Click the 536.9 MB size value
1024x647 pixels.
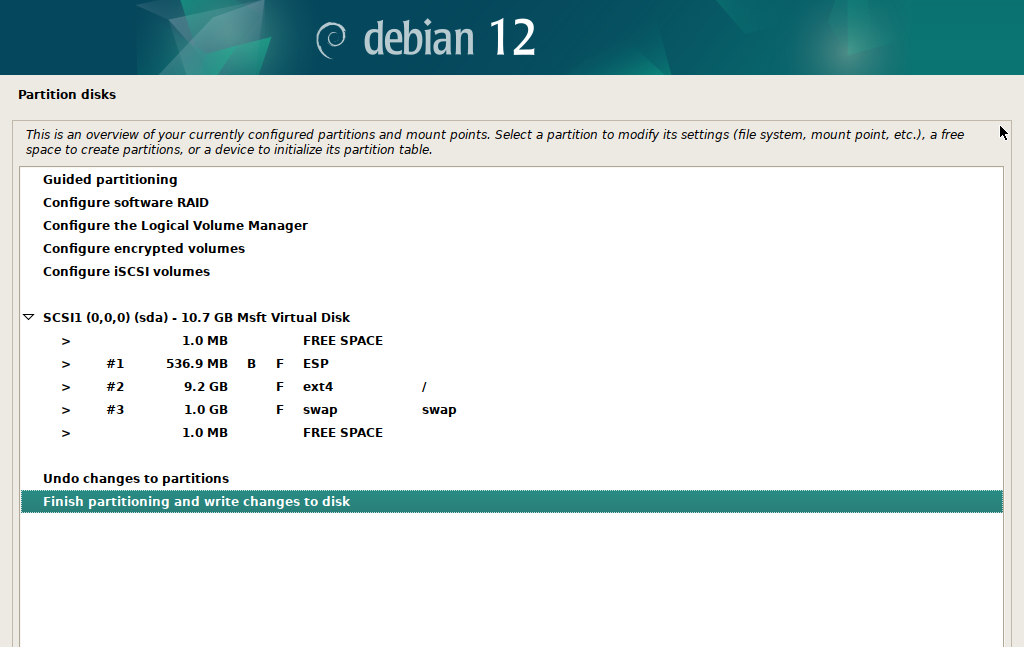(x=197, y=364)
